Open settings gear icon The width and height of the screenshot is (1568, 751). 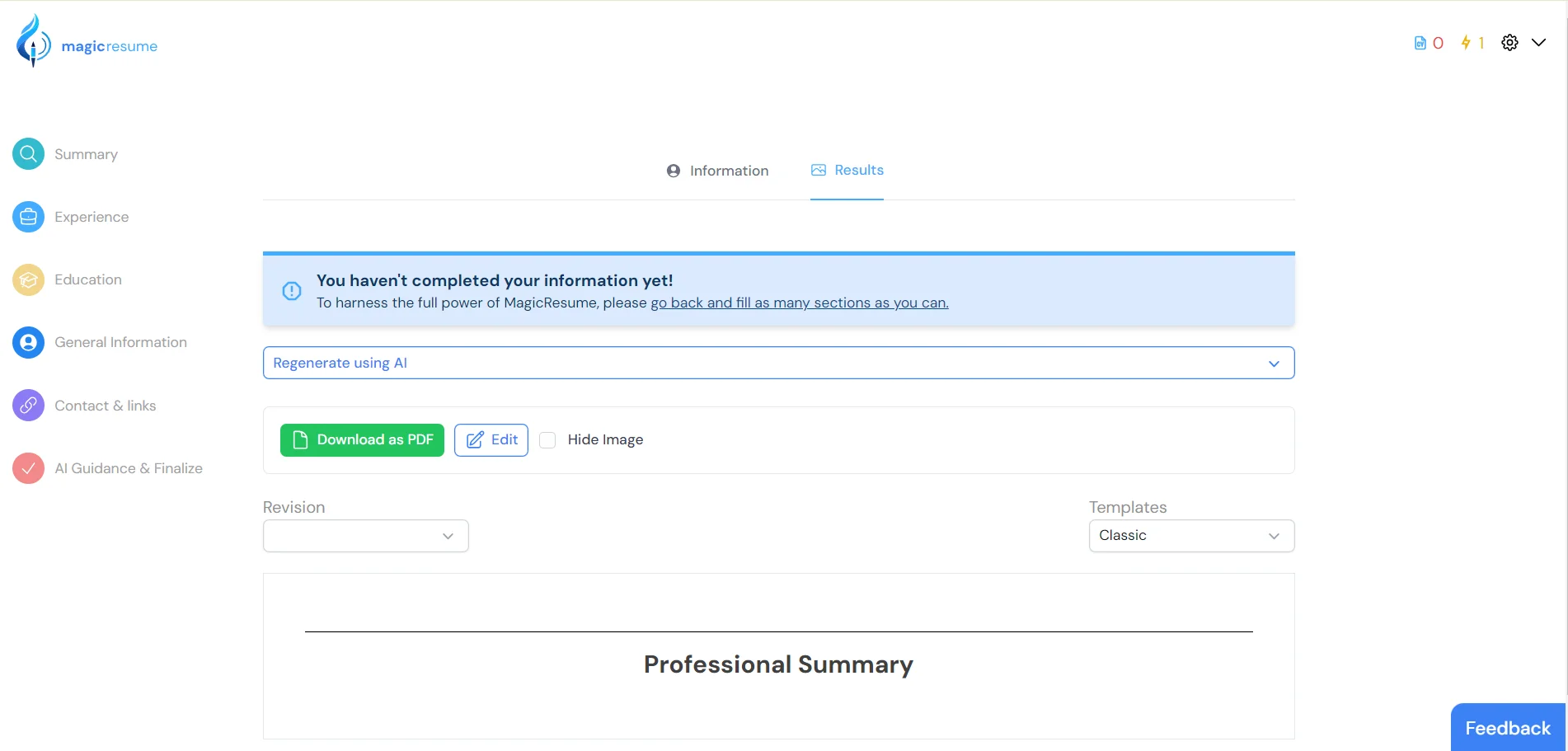tap(1509, 43)
